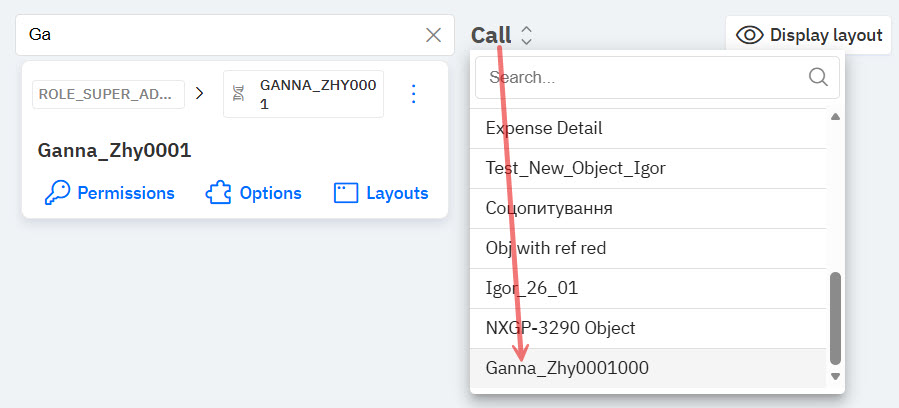
Task: Click the puzzle icon next to Options
Action: pos(218,193)
